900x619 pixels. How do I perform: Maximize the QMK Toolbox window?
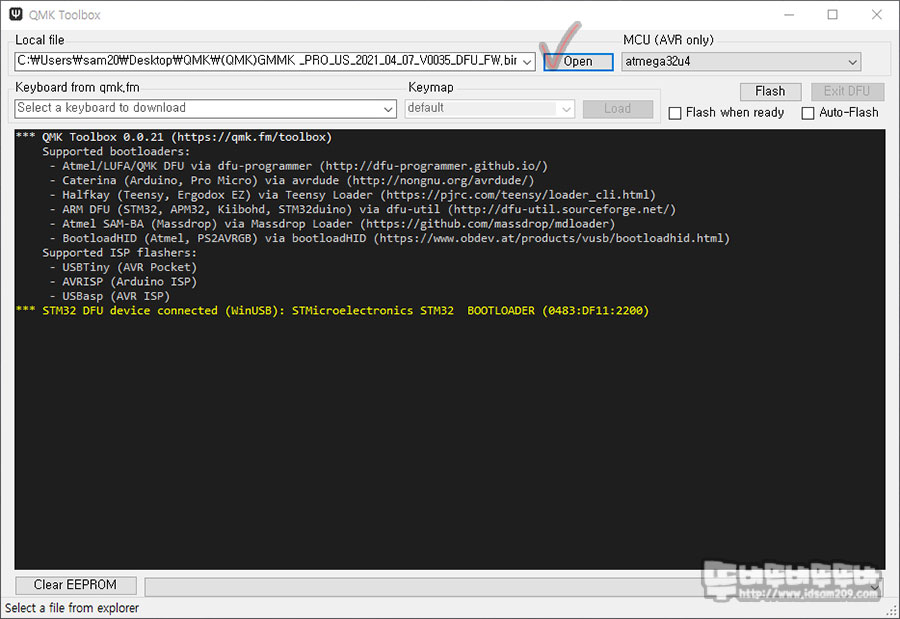(832, 14)
